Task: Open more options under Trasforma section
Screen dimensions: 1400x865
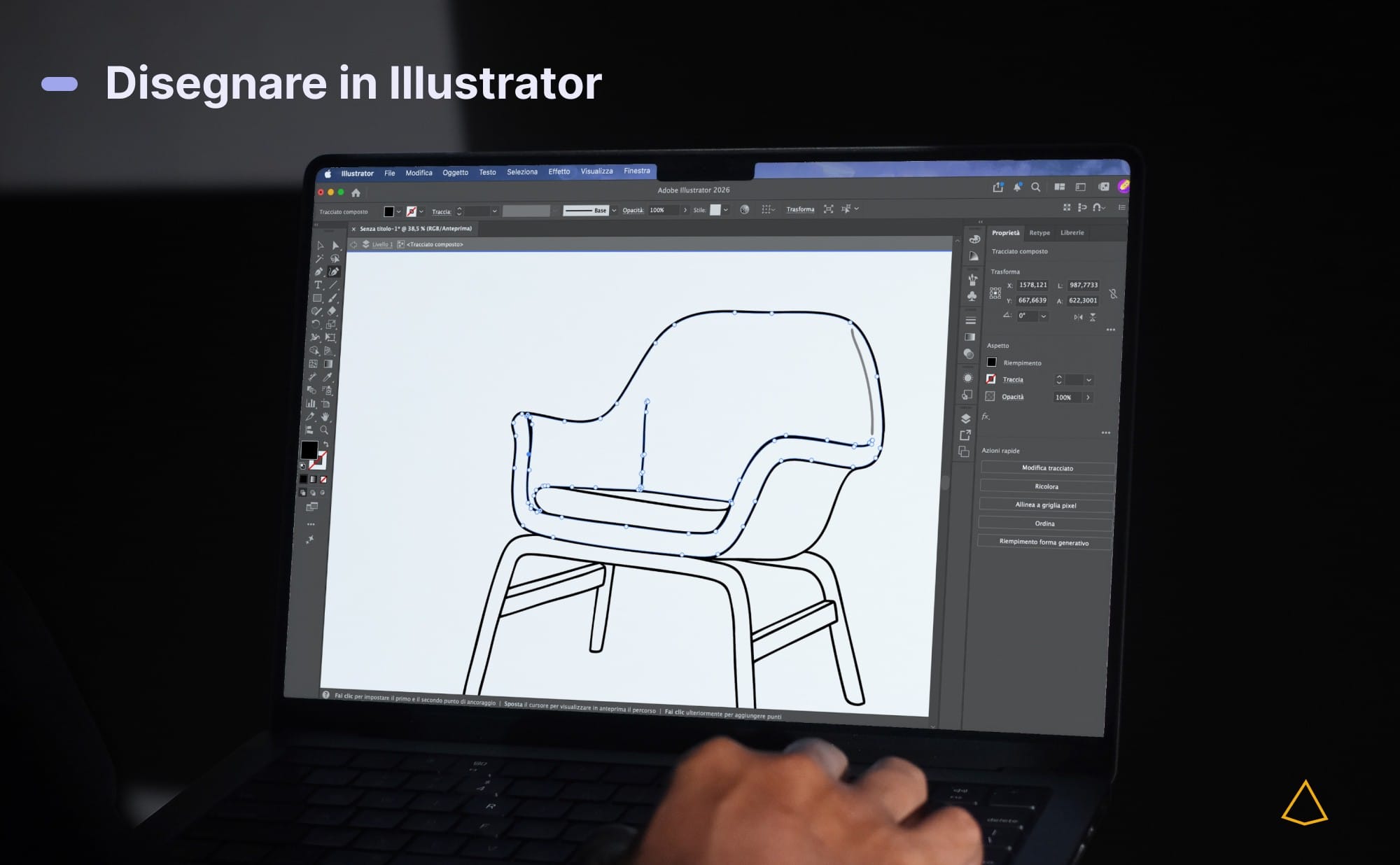Action: (1111, 330)
